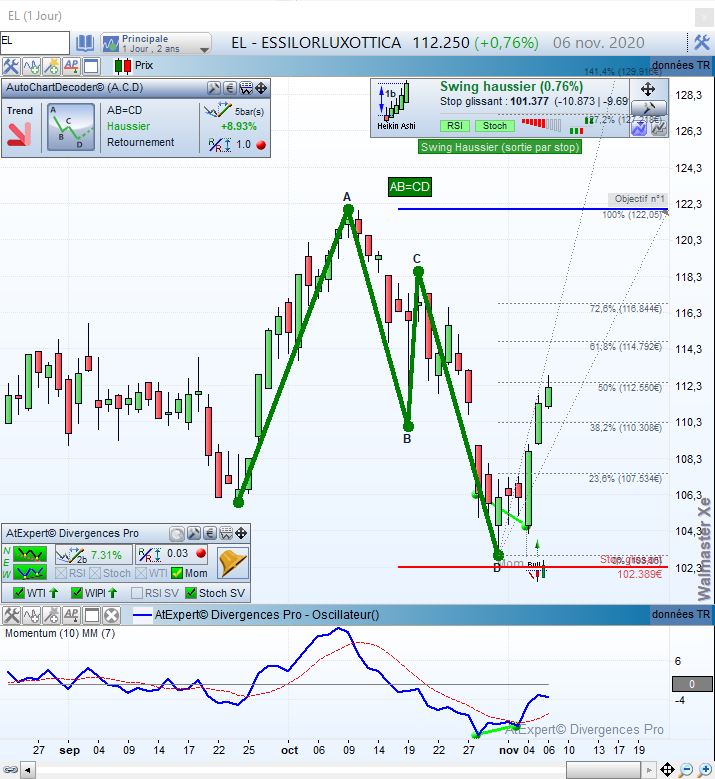Click the move handle of the Swing haussier panel
This screenshot has width=715, height=779.
pyautogui.click(x=647, y=89)
